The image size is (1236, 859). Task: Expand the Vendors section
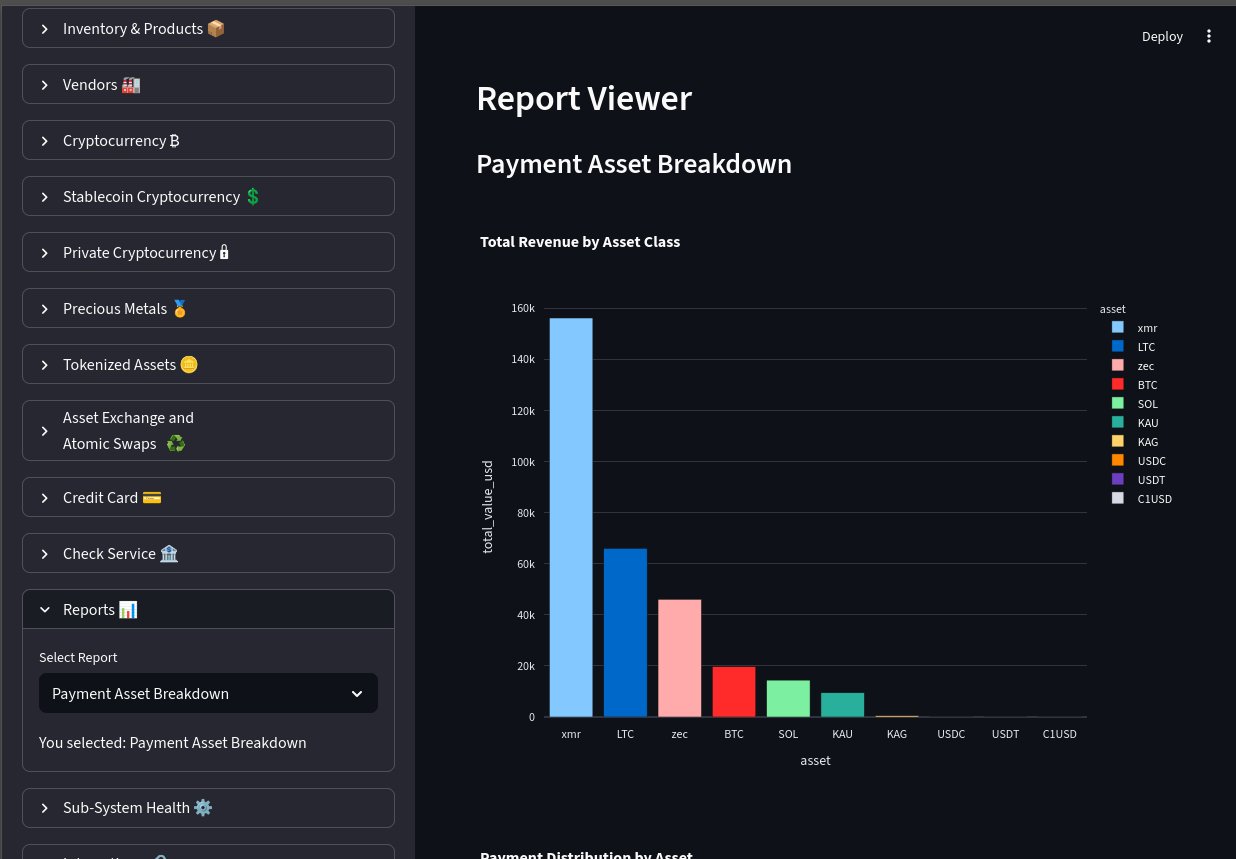[x=208, y=85]
